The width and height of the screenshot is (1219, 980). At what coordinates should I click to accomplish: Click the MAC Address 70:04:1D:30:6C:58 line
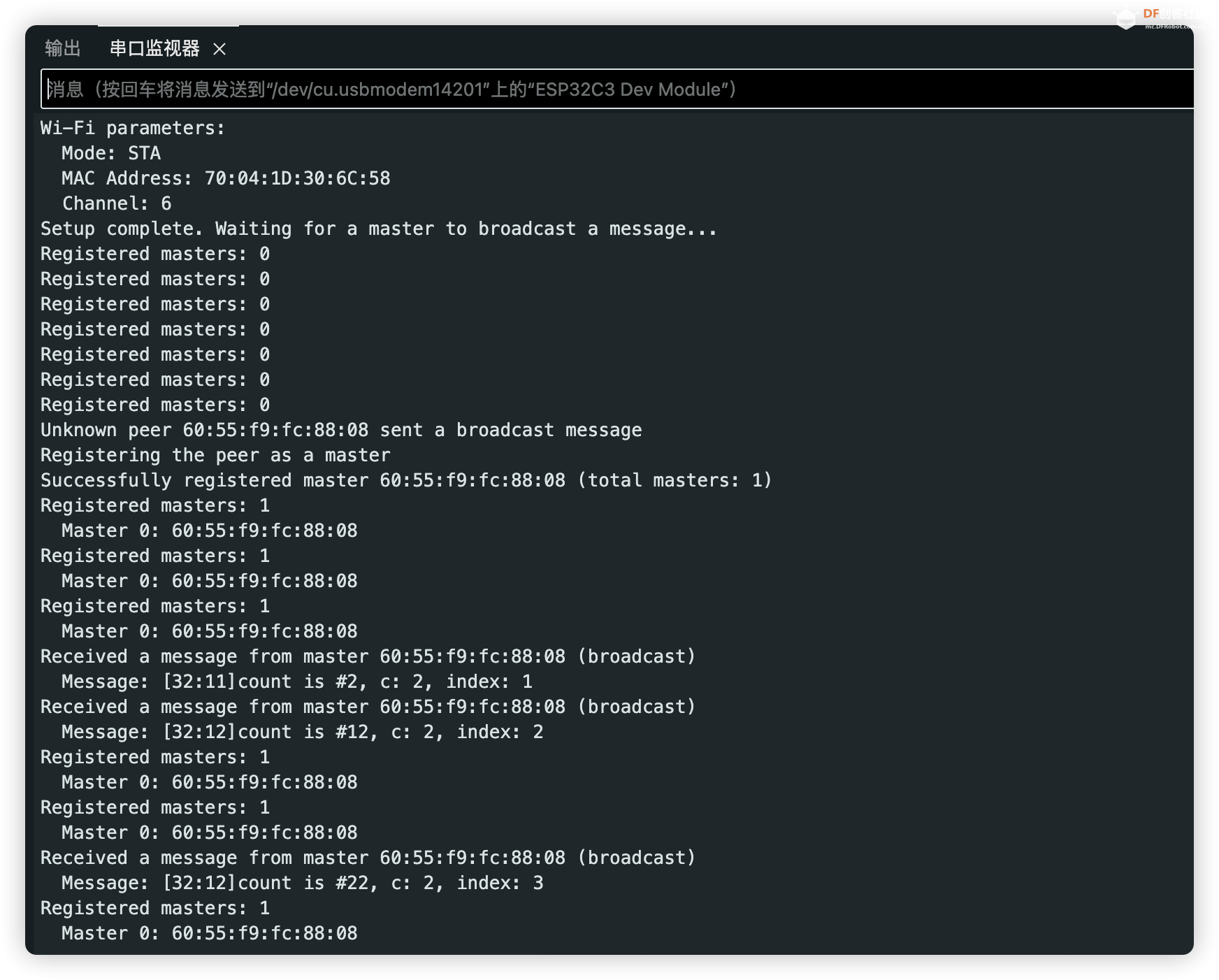(x=226, y=179)
